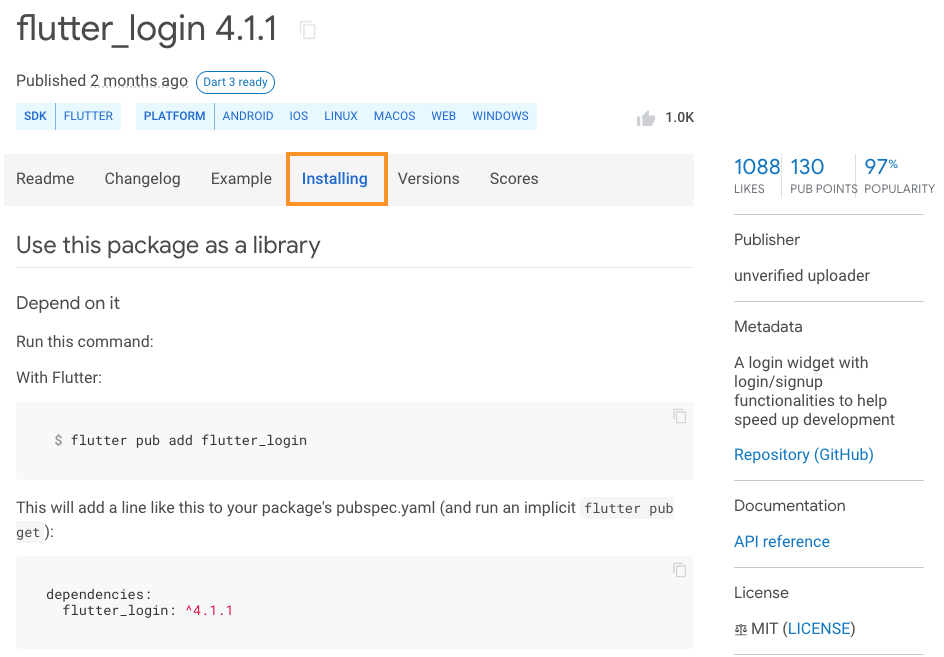944x657 pixels.
Task: Click the FLUTTER SDK tag
Action: (x=88, y=116)
